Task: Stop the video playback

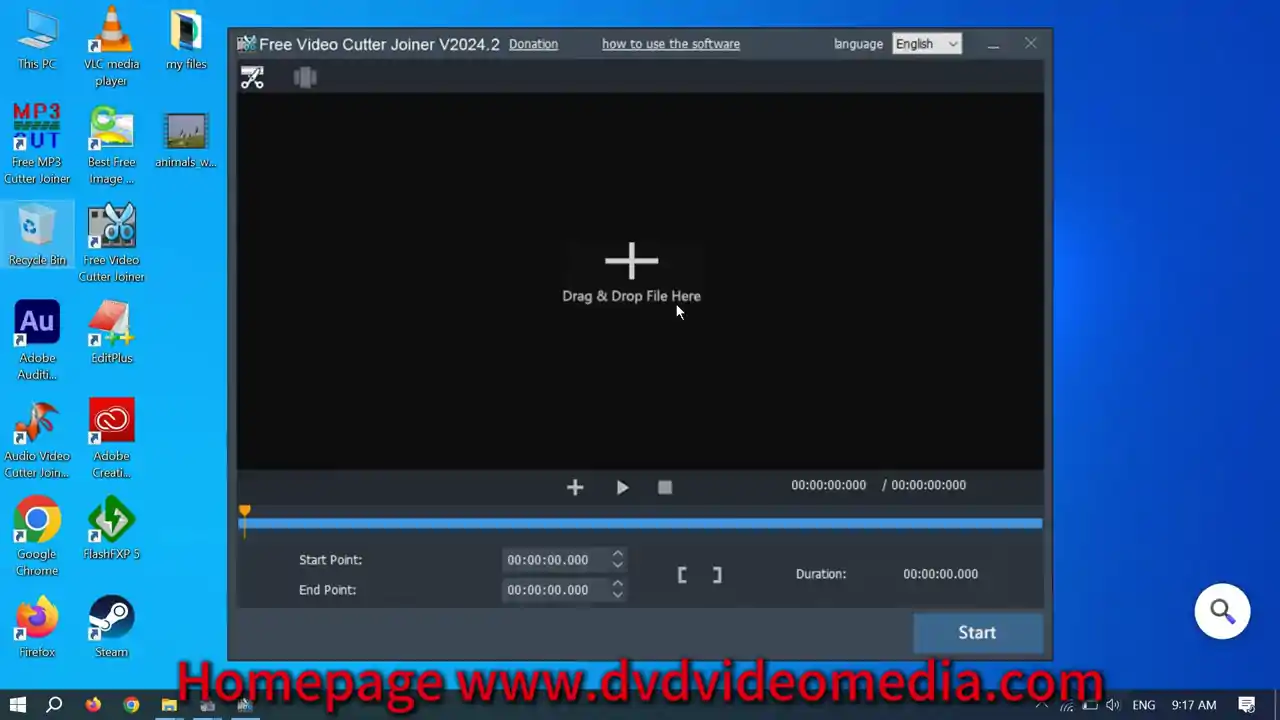Action: (665, 487)
